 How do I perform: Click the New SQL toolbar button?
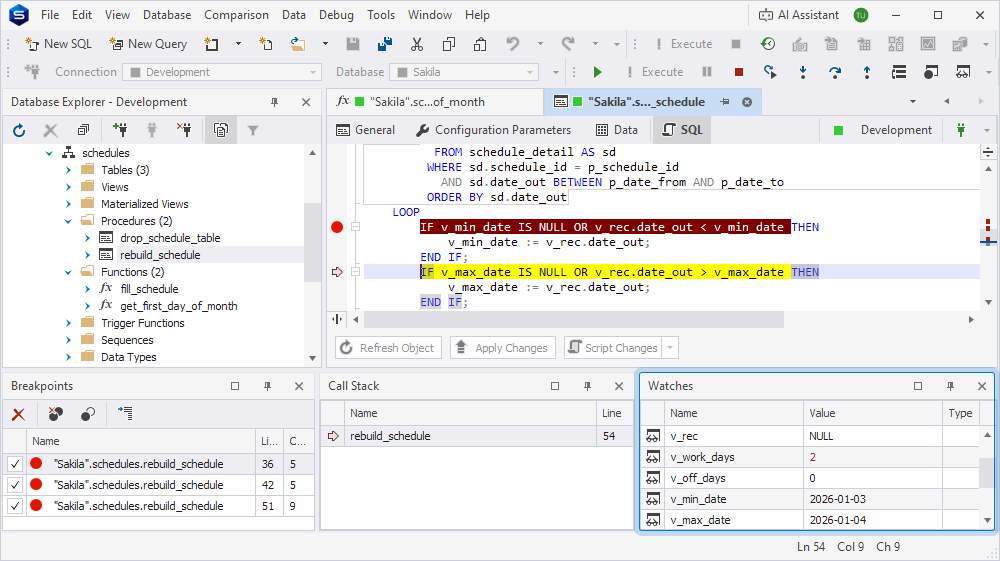(58, 44)
